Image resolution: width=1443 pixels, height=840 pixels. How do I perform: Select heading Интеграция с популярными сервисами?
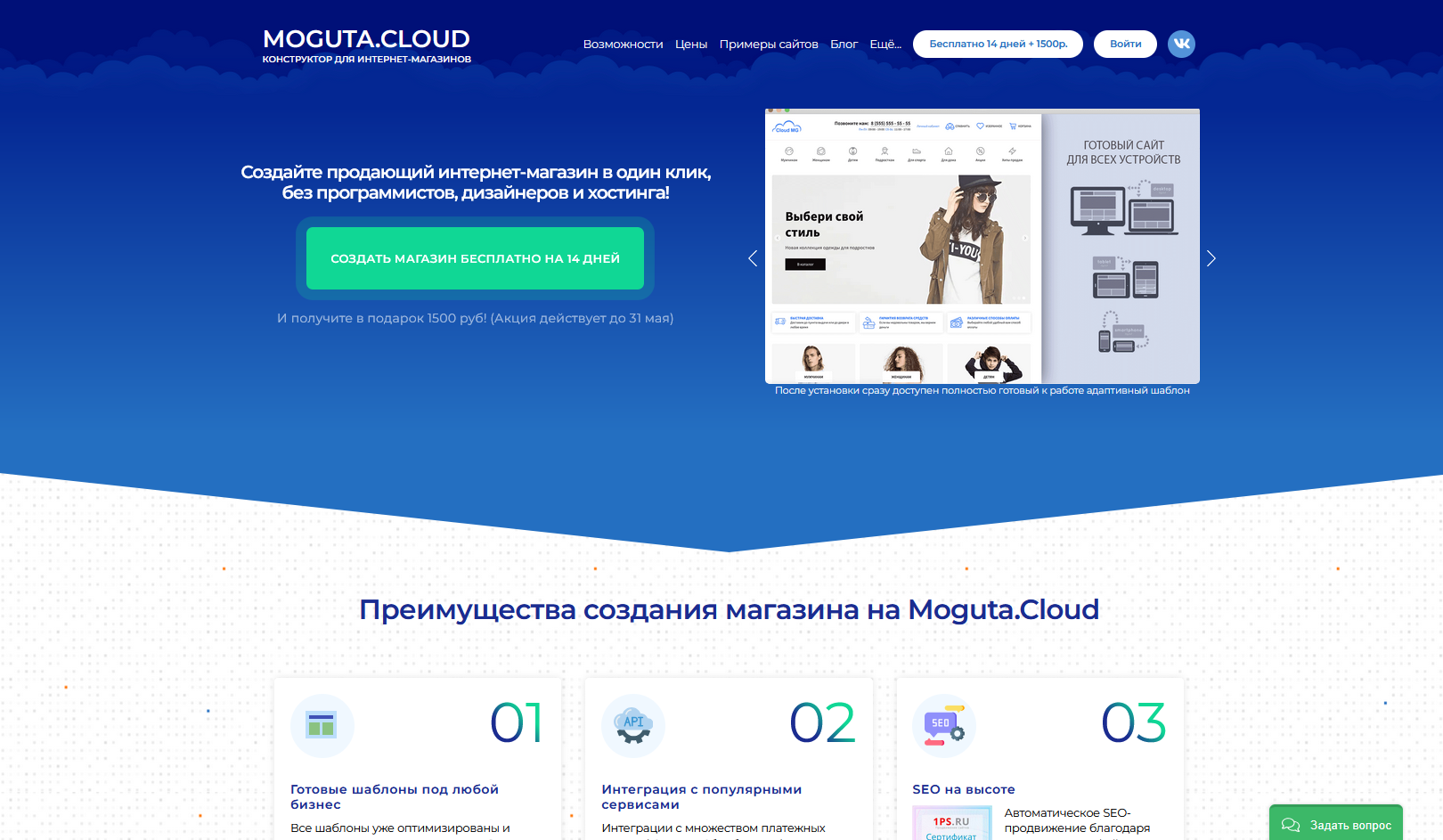702,796
